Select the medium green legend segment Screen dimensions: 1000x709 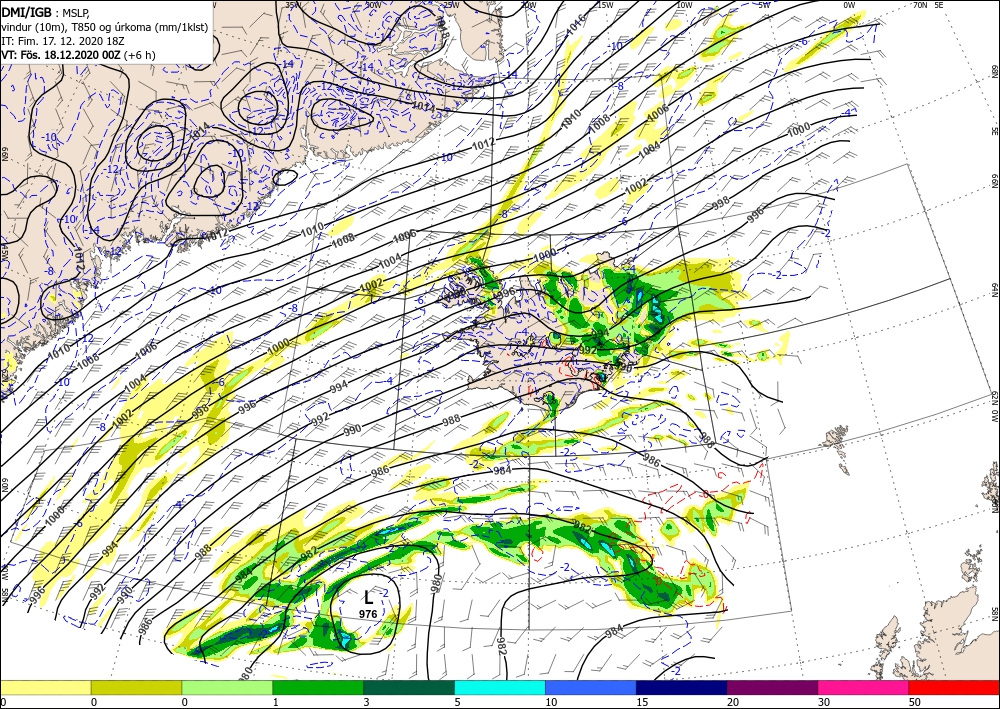point(318,687)
